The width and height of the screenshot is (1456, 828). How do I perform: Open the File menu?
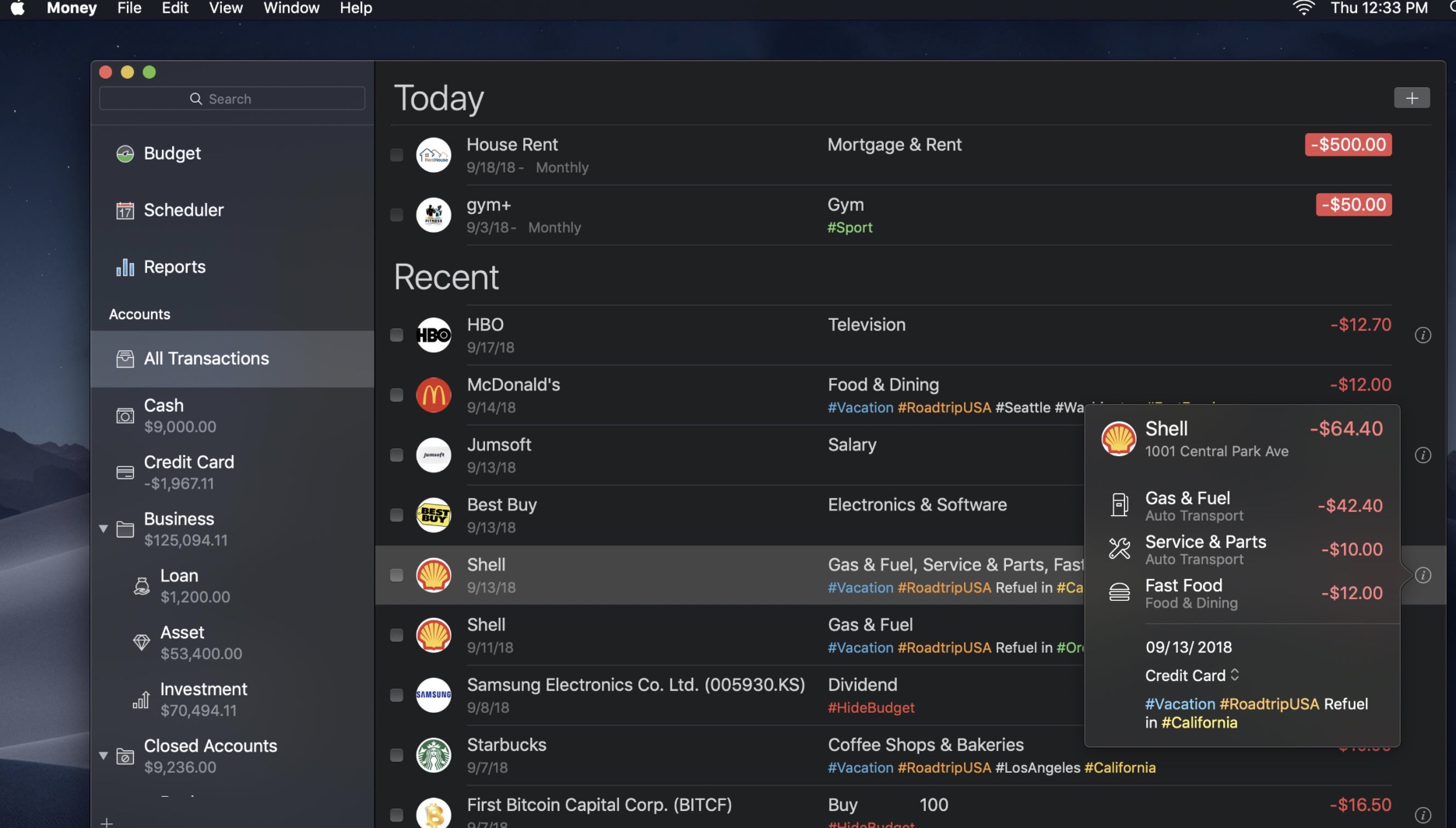point(129,9)
